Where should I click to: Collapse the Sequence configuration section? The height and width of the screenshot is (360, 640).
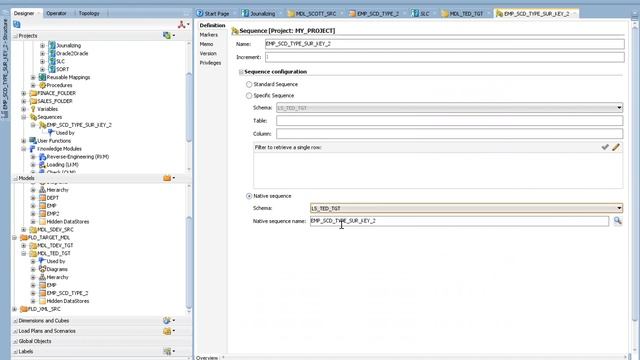(241, 72)
